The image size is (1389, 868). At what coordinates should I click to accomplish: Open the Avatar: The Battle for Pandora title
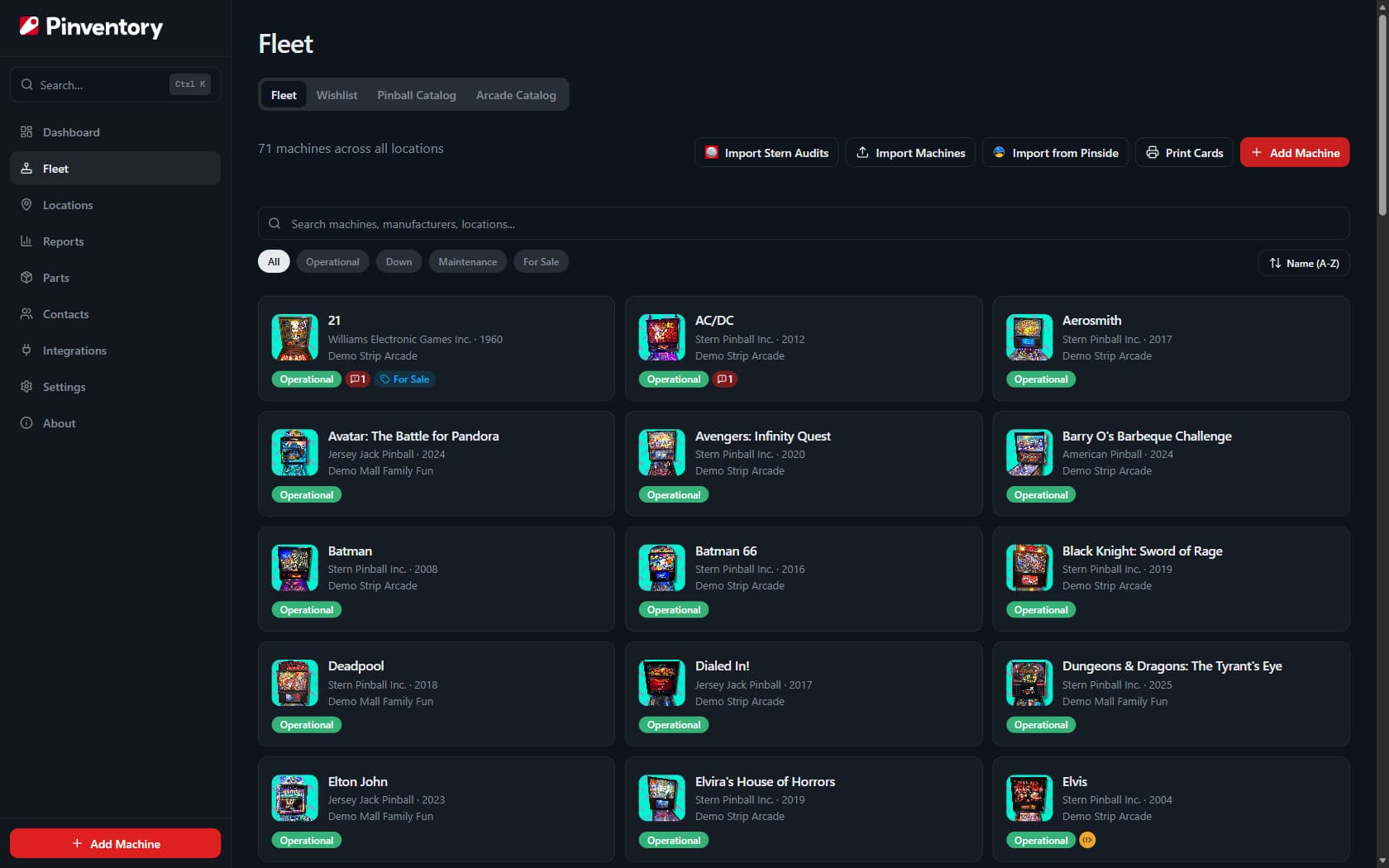click(x=413, y=436)
